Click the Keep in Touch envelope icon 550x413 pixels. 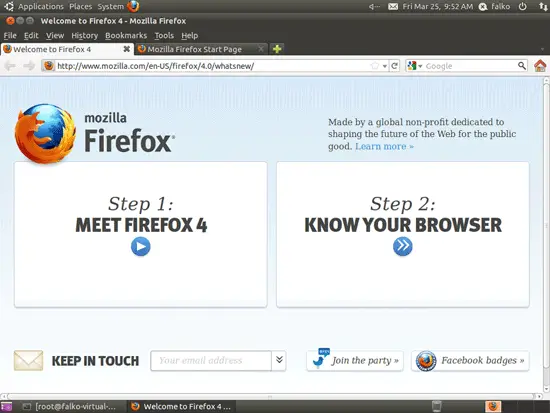point(28,360)
